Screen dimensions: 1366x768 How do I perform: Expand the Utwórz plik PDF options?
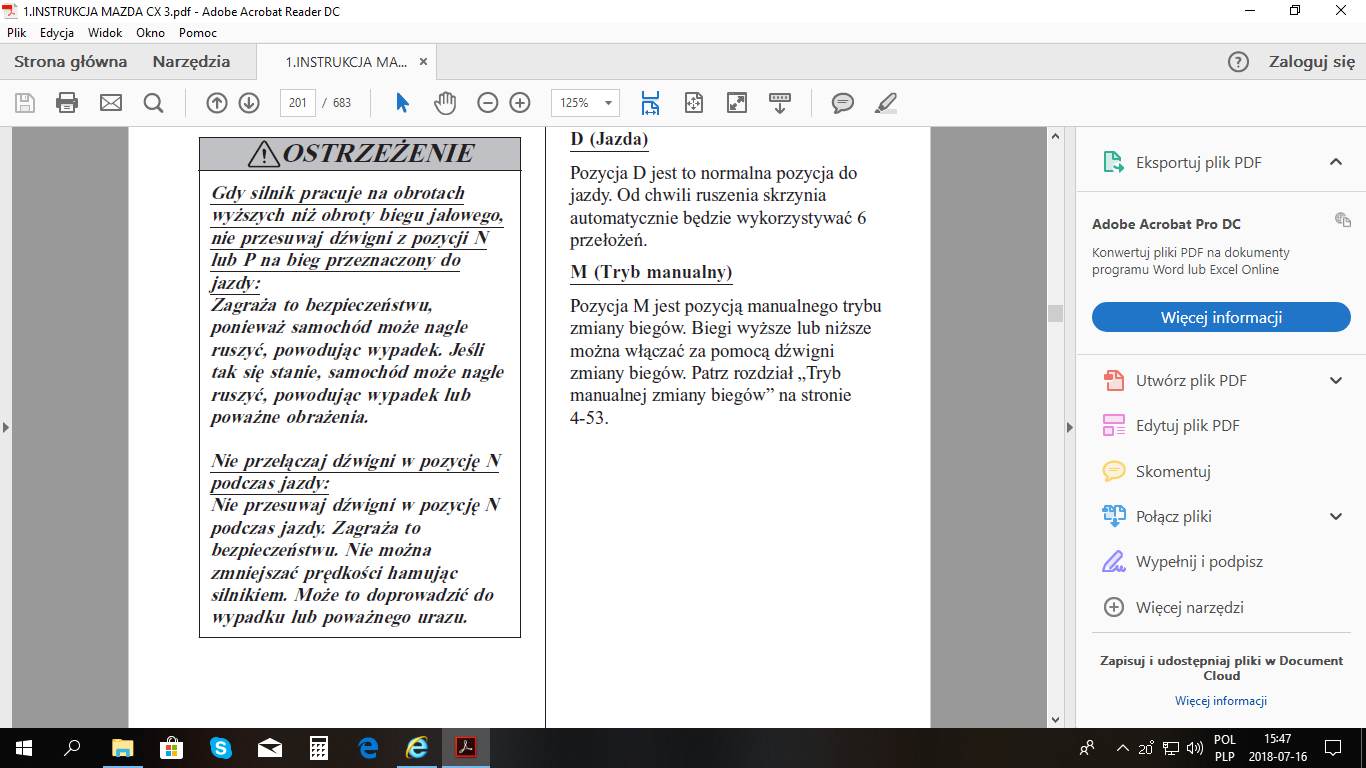coord(1335,380)
